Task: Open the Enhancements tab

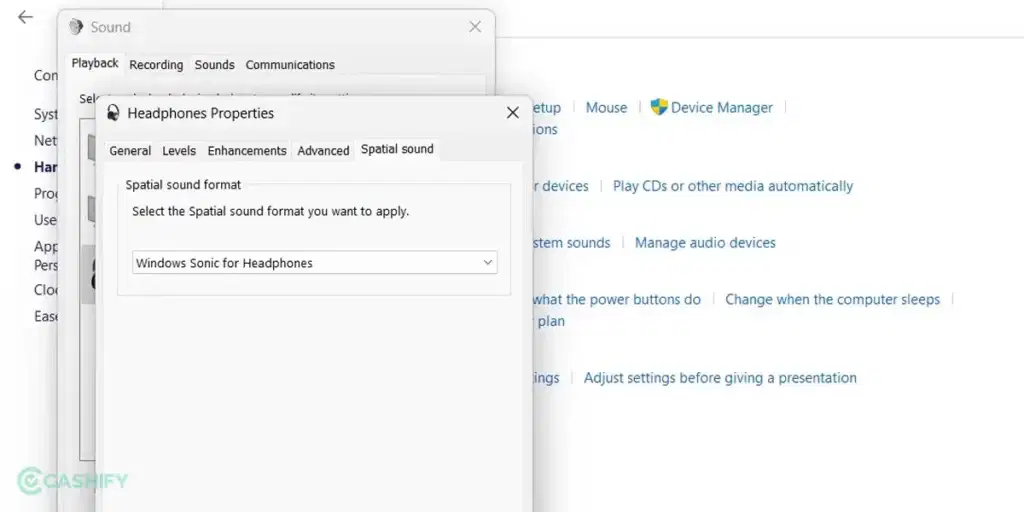Action: point(247,151)
